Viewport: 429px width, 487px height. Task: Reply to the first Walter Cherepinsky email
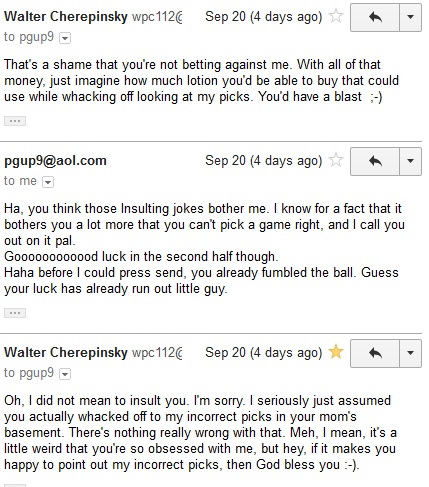[375, 17]
